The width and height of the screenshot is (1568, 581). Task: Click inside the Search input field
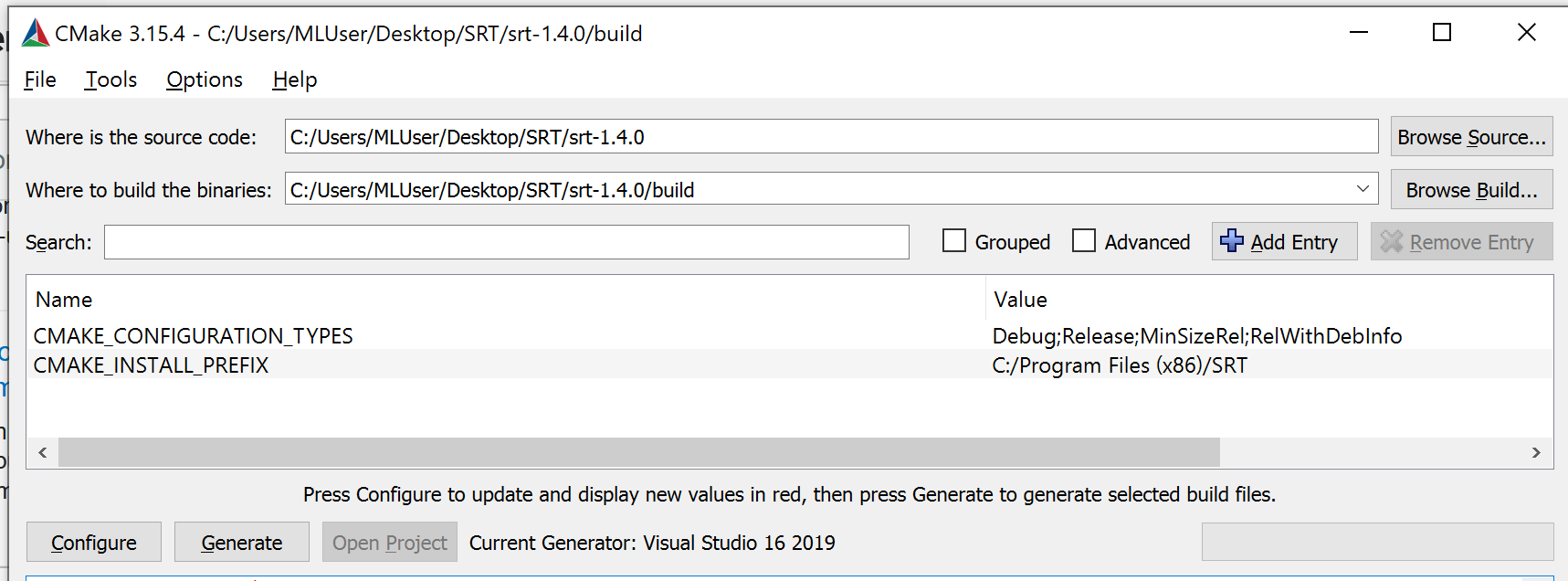pyautogui.click(x=507, y=242)
